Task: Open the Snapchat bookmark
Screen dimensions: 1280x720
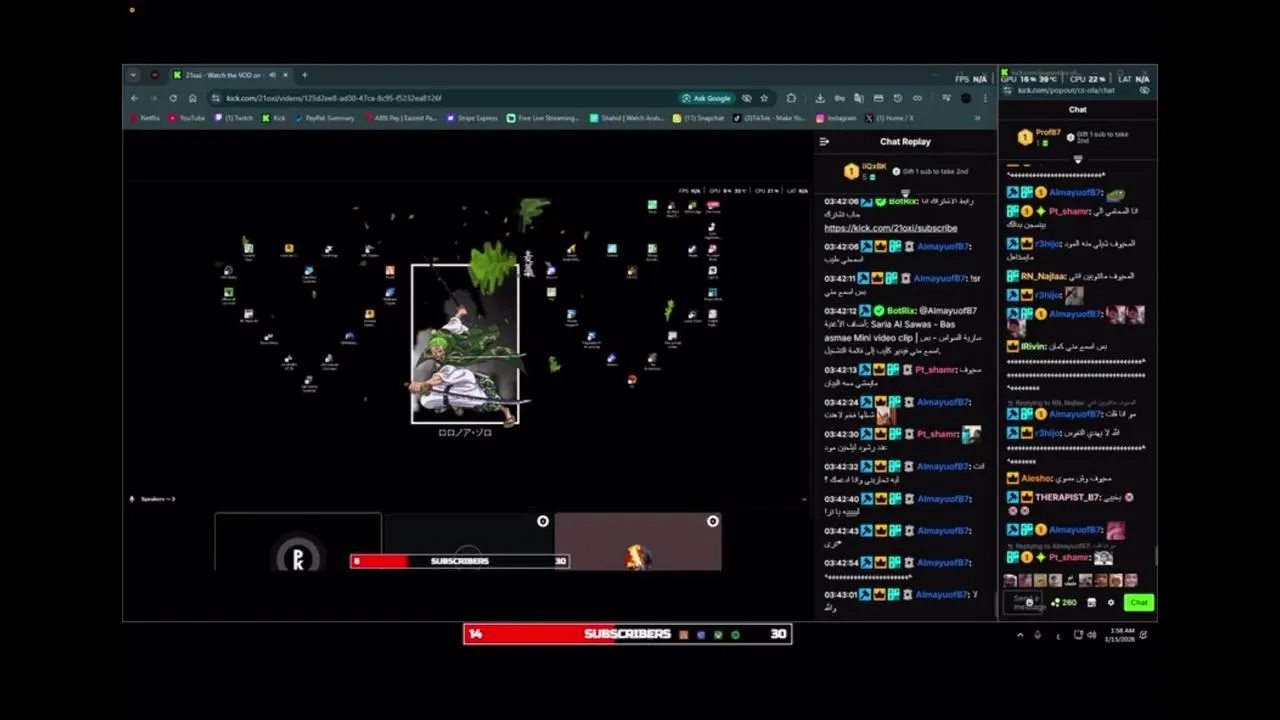Action: coord(699,118)
